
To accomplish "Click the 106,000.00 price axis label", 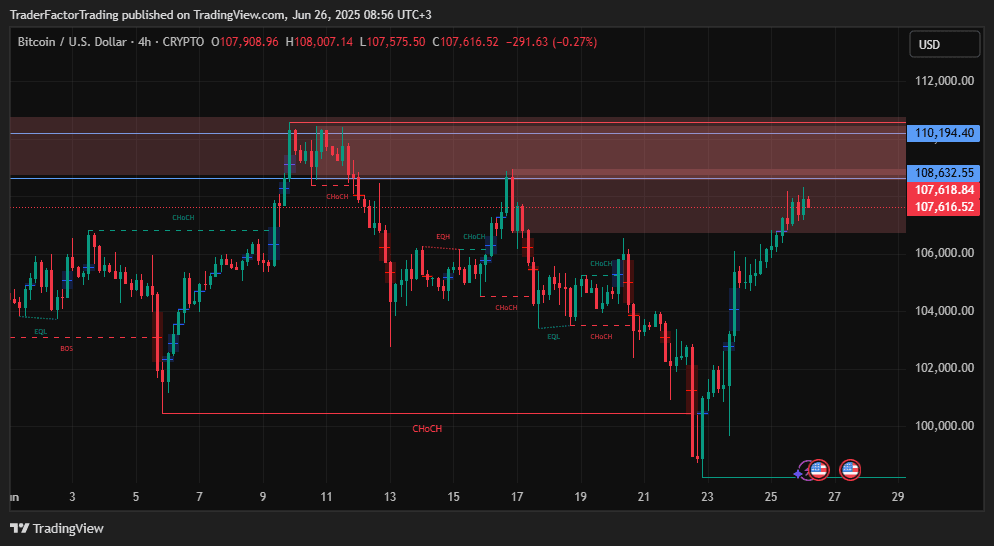I will (945, 253).
